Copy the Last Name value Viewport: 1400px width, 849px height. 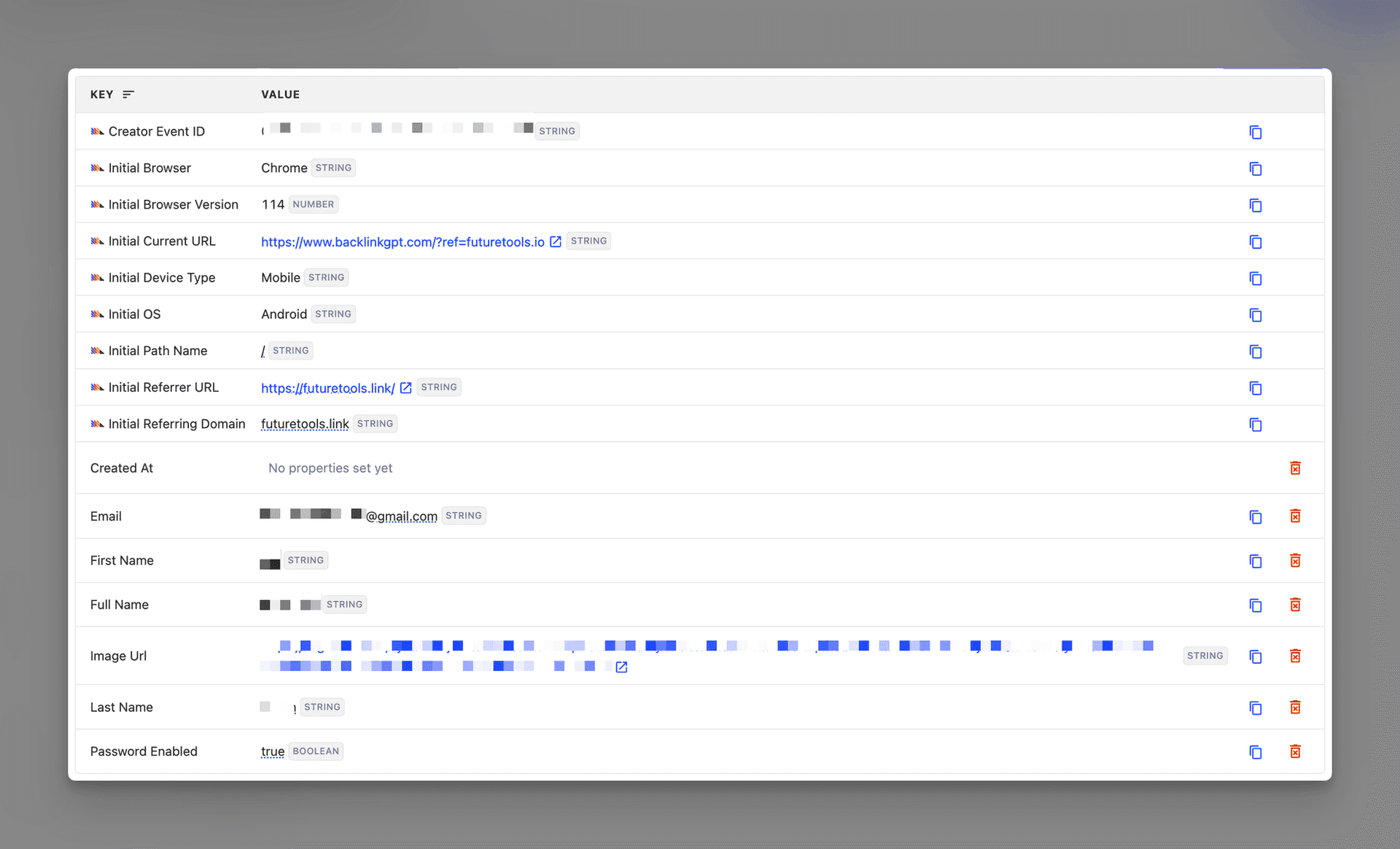(x=1255, y=707)
